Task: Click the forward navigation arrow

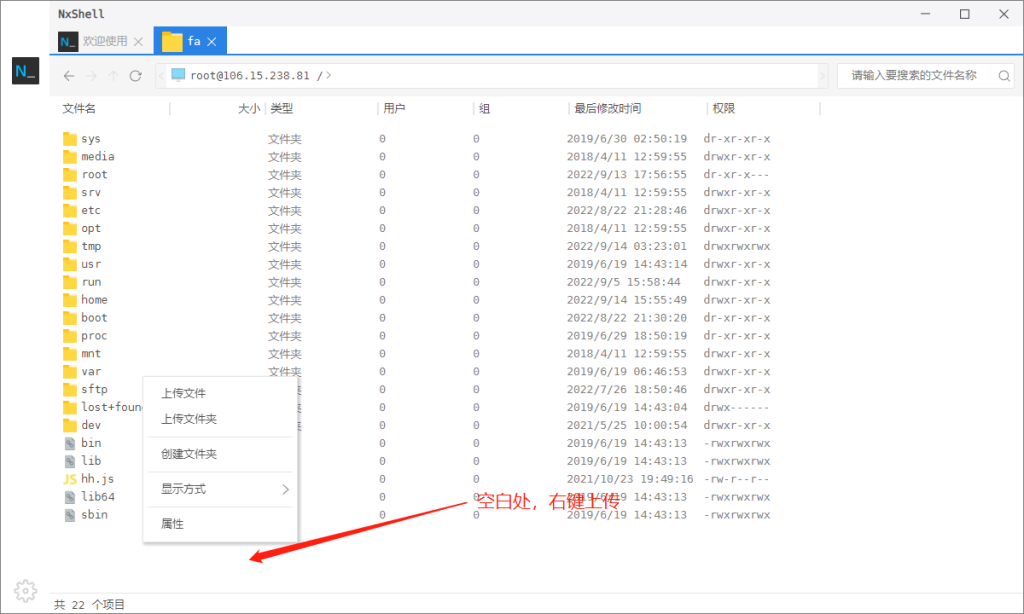Action: 91,76
